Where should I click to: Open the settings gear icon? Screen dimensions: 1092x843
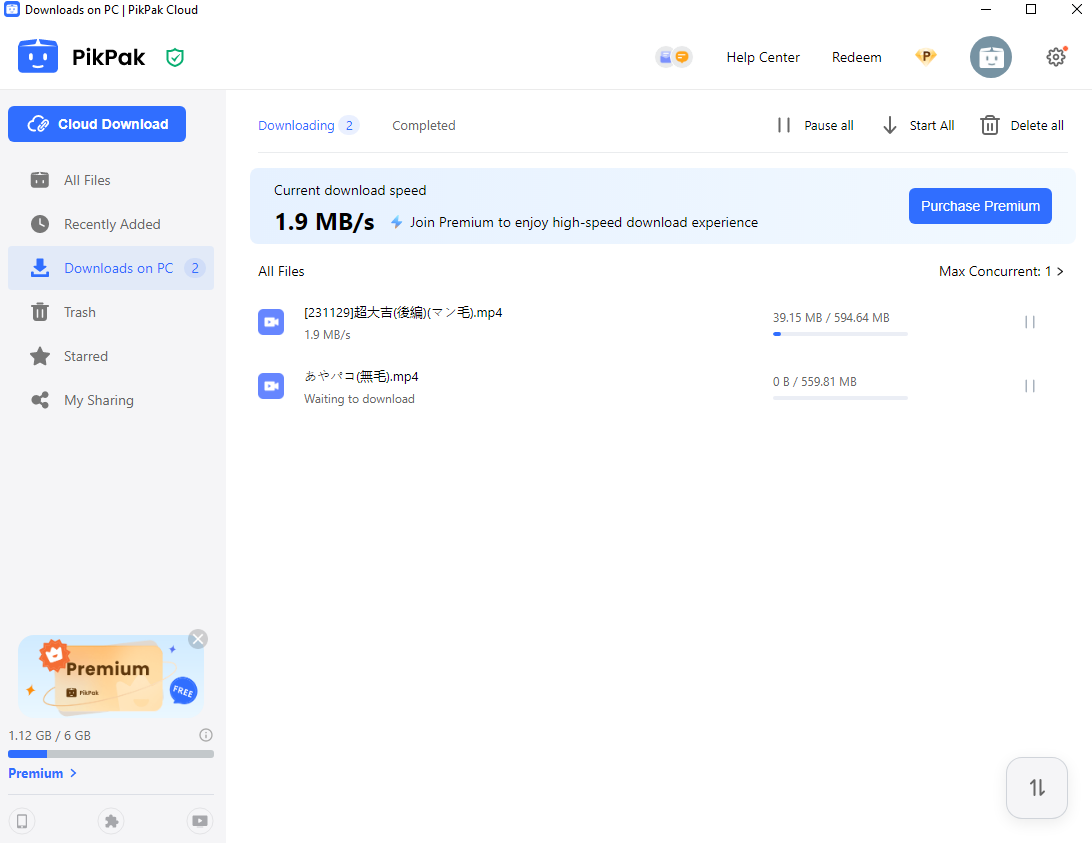pos(1055,57)
